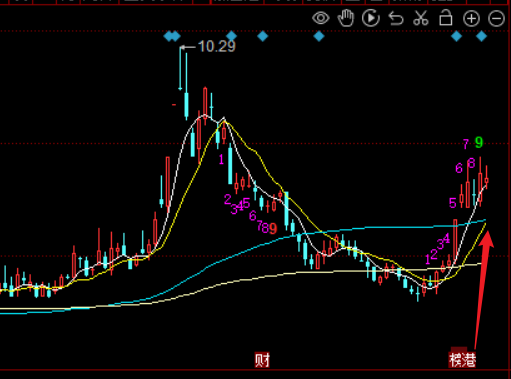Zoom out with the minus icon
This screenshot has width=511, height=379.
pos(496,18)
